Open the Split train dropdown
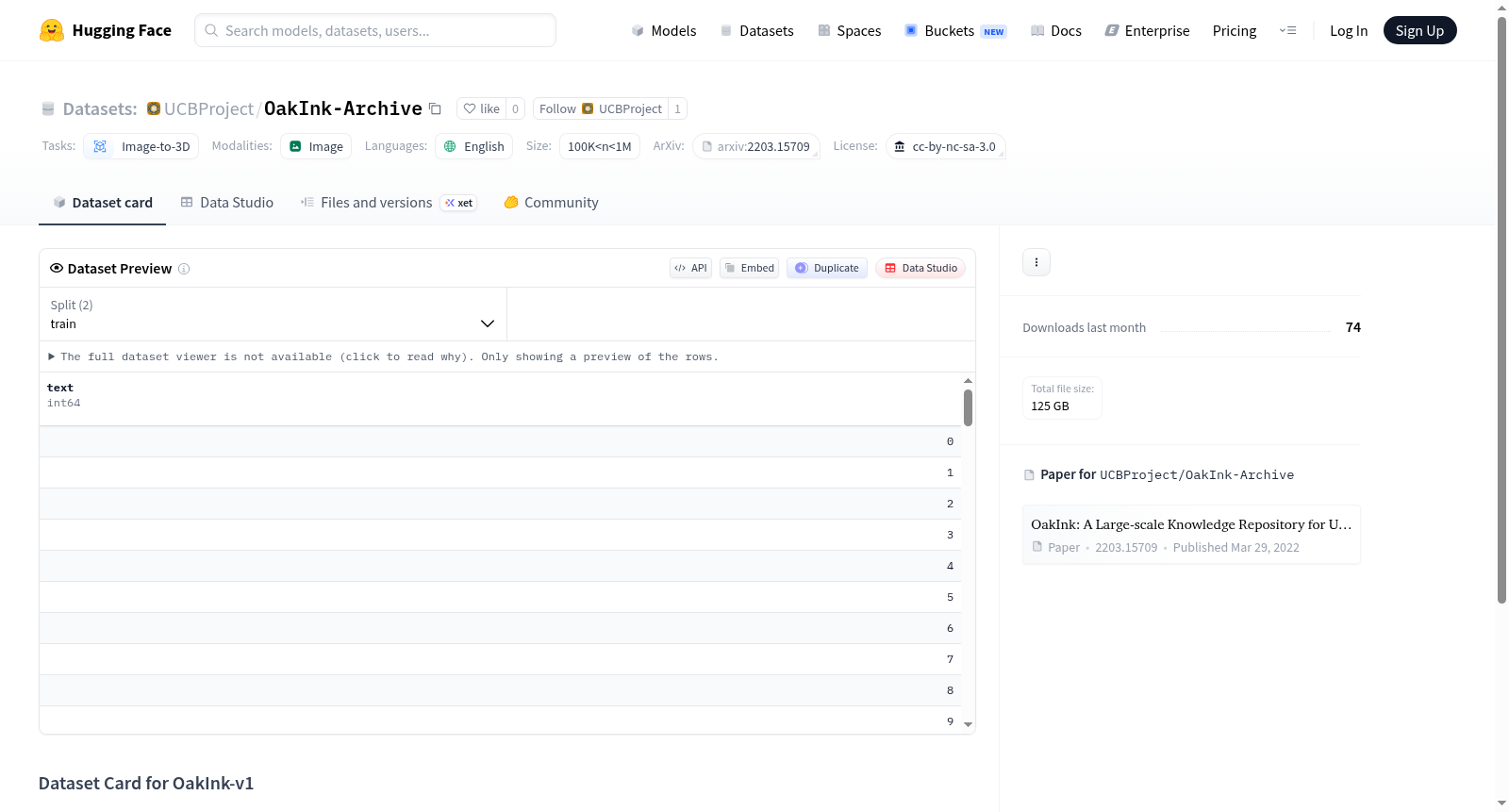Image resolution: width=1509 pixels, height=812 pixels. point(273,314)
